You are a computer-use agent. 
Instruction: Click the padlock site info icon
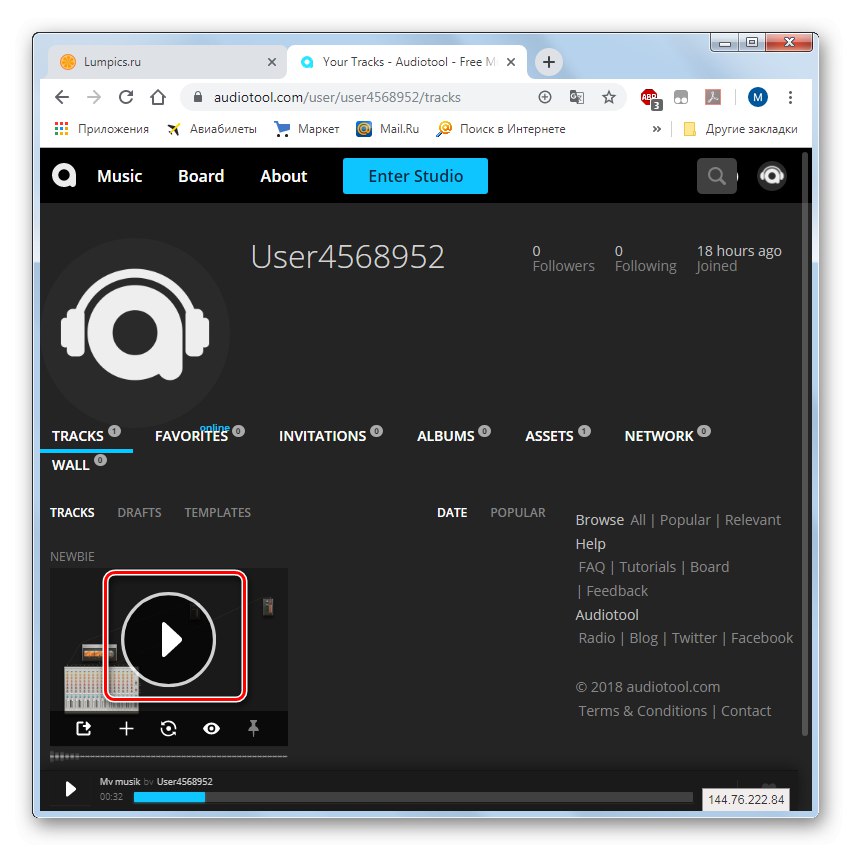[x=198, y=97]
